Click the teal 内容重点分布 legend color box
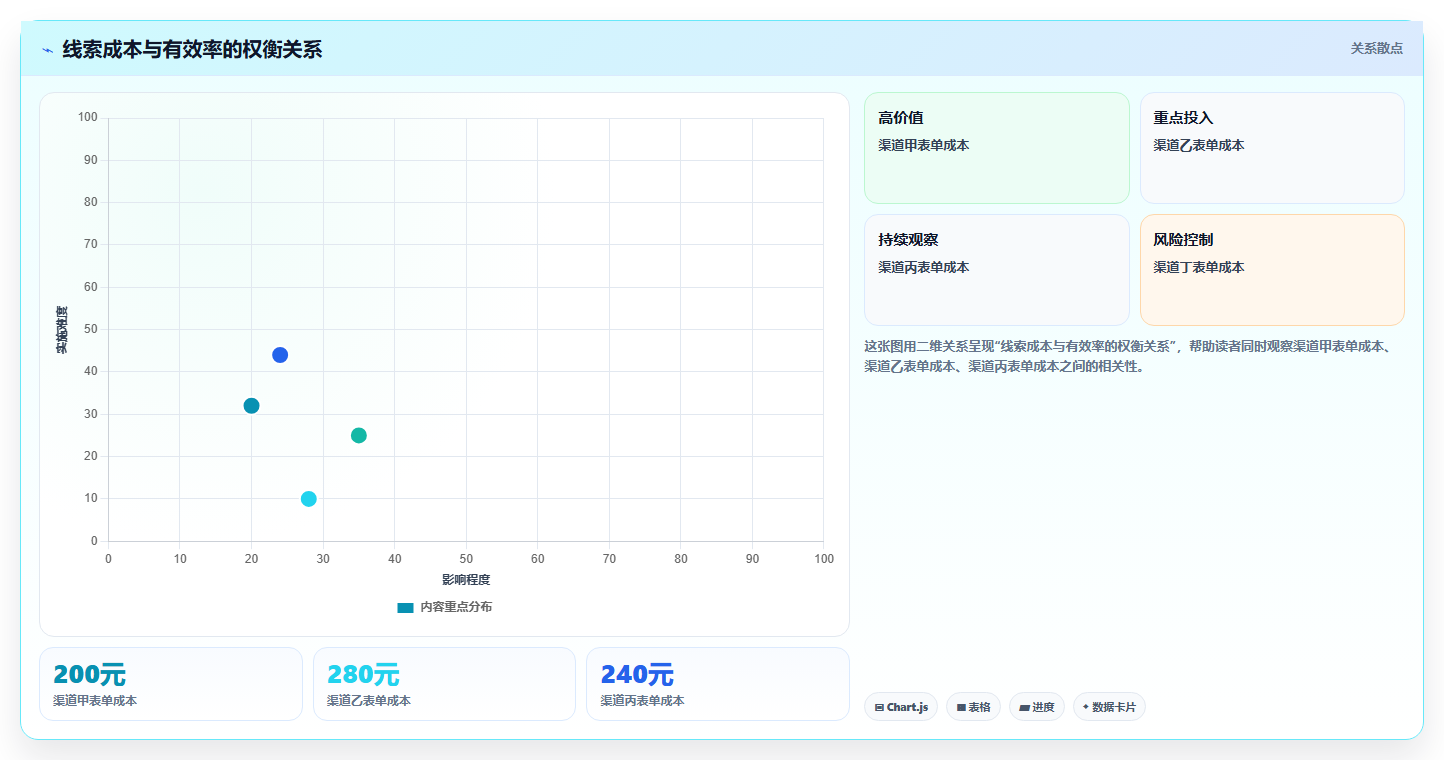The height and width of the screenshot is (760, 1444). pos(405,607)
